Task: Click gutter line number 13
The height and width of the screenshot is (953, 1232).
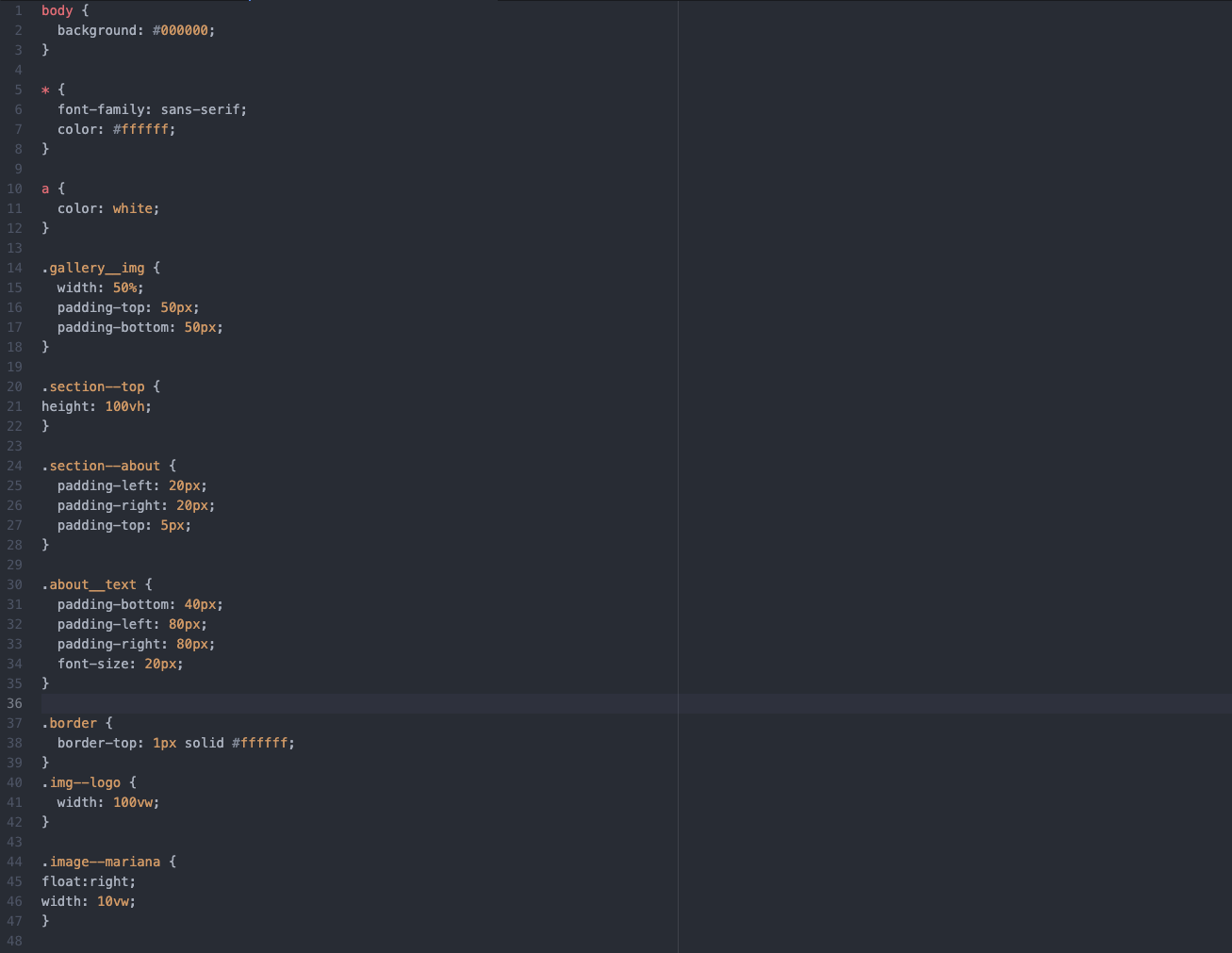Action: pyautogui.click(x=14, y=248)
